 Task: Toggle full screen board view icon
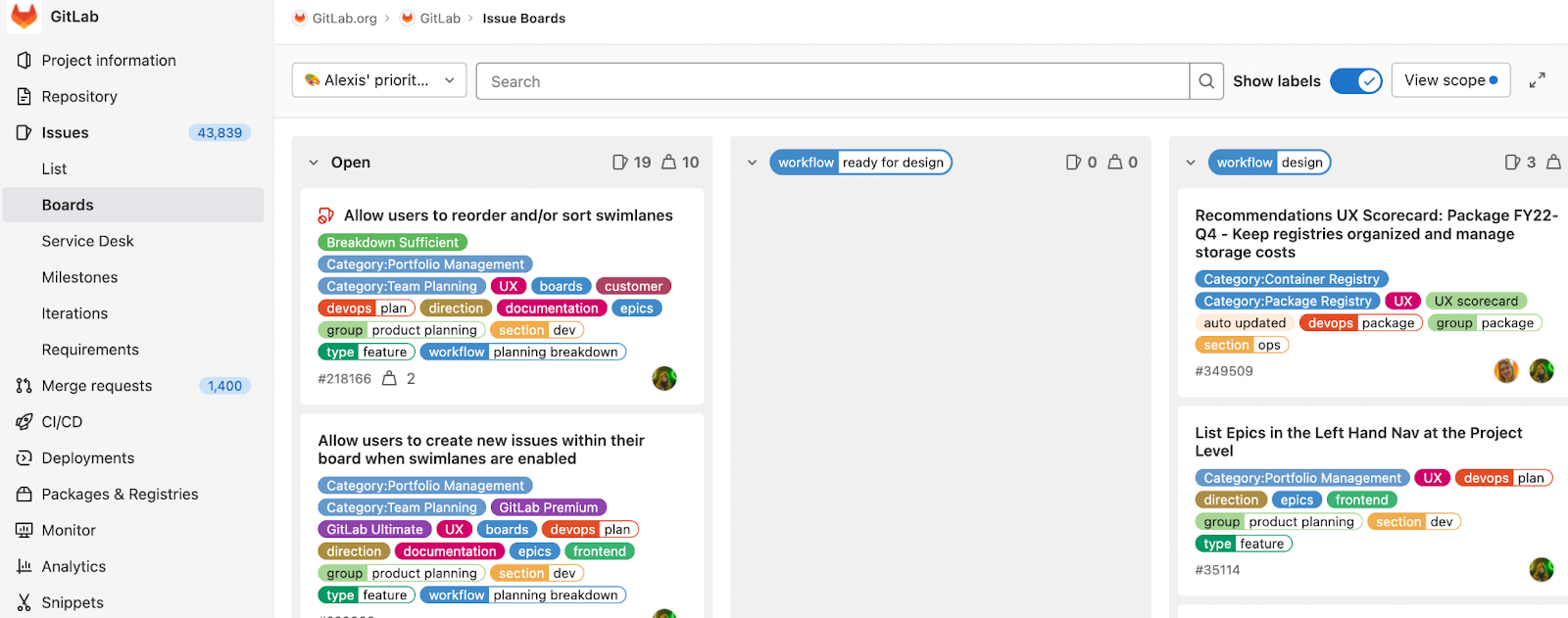click(1538, 80)
